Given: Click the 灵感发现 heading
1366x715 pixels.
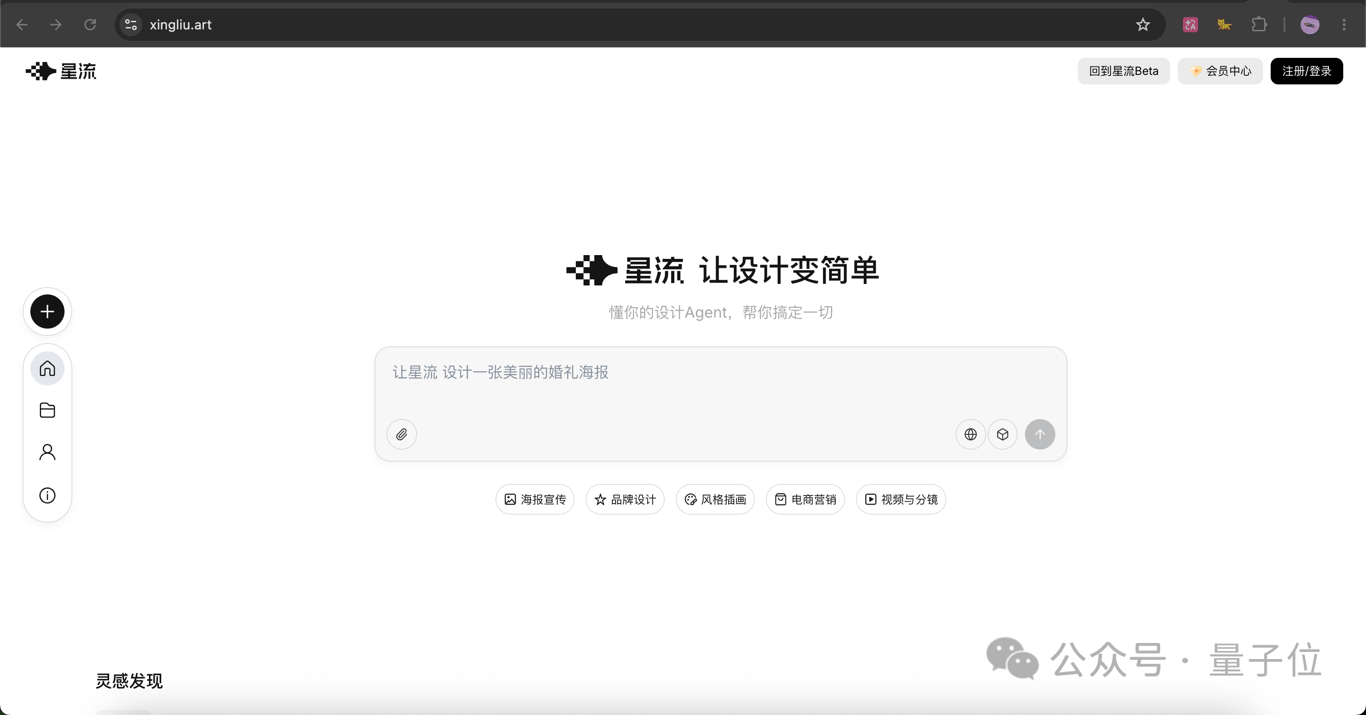Looking at the screenshot, I should (129, 681).
